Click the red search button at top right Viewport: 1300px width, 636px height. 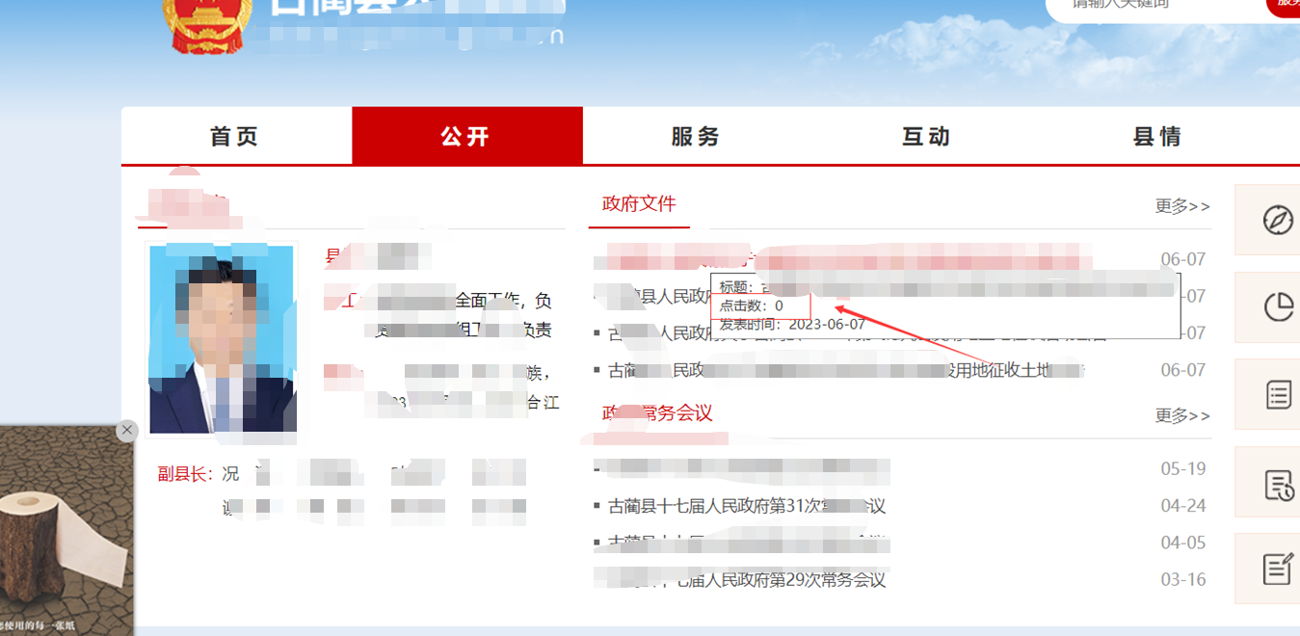[x=1284, y=5]
